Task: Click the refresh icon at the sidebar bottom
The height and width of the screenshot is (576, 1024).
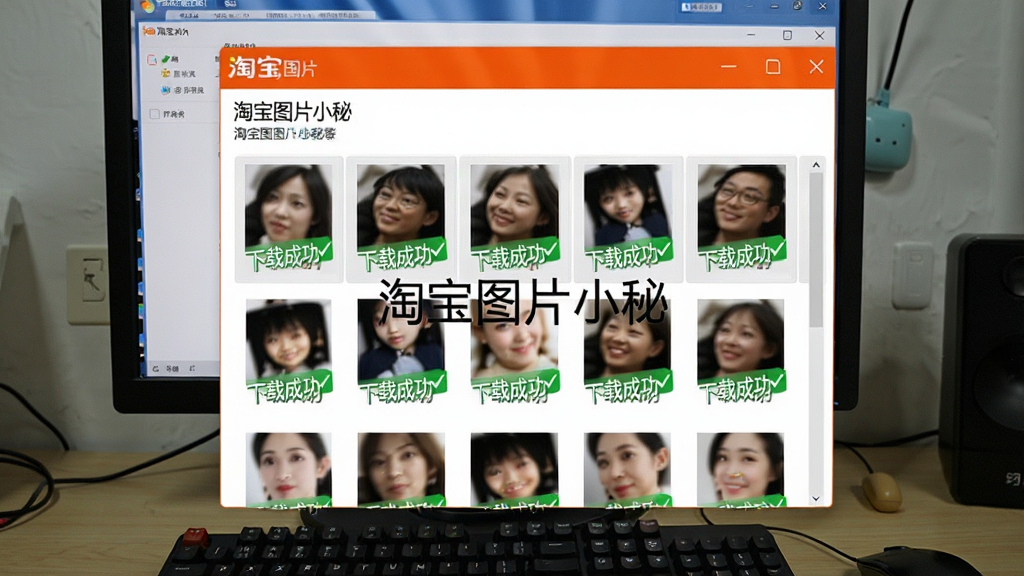Action: tap(155, 369)
